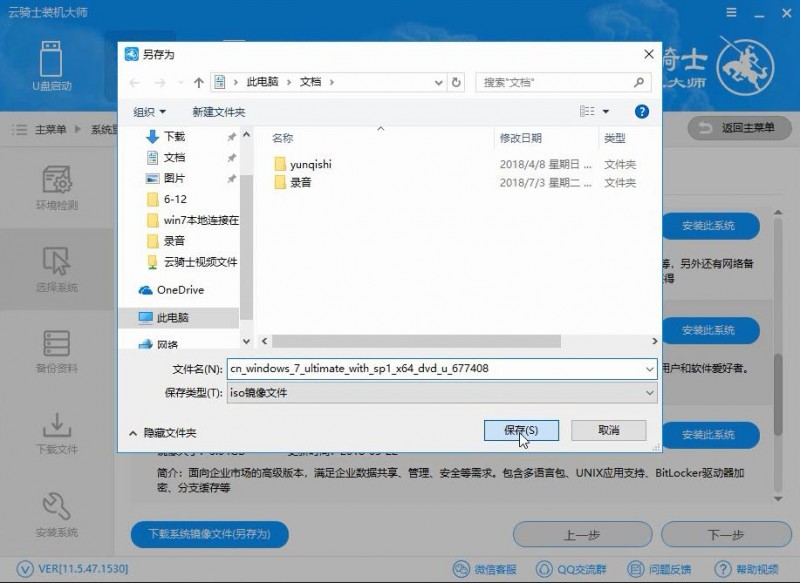Click the search magnifier icon
The image size is (800, 583).
pos(639,82)
